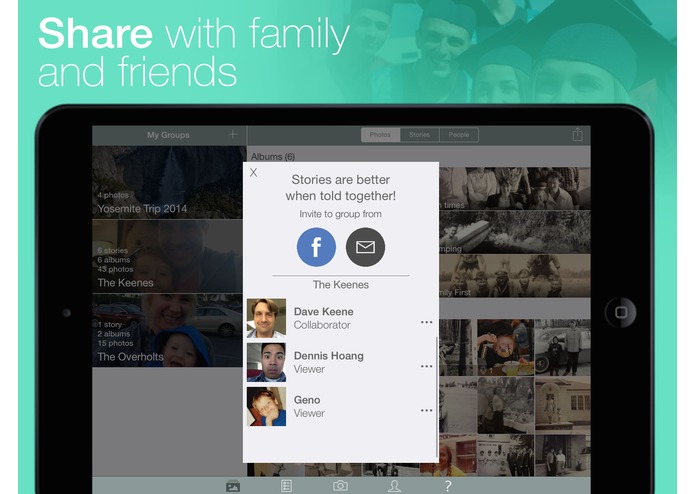Invite to group via Facebook icon
The width and height of the screenshot is (695, 494).
click(316, 247)
